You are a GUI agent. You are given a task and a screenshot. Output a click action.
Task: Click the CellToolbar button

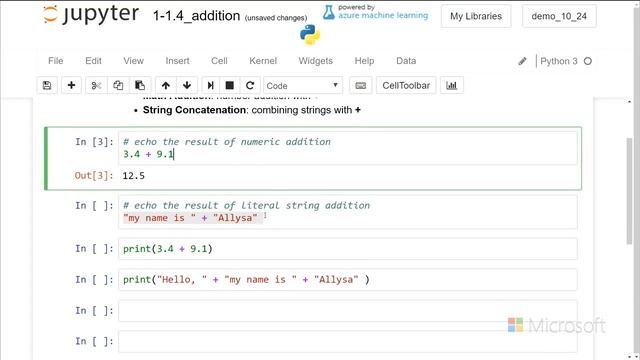point(406,85)
